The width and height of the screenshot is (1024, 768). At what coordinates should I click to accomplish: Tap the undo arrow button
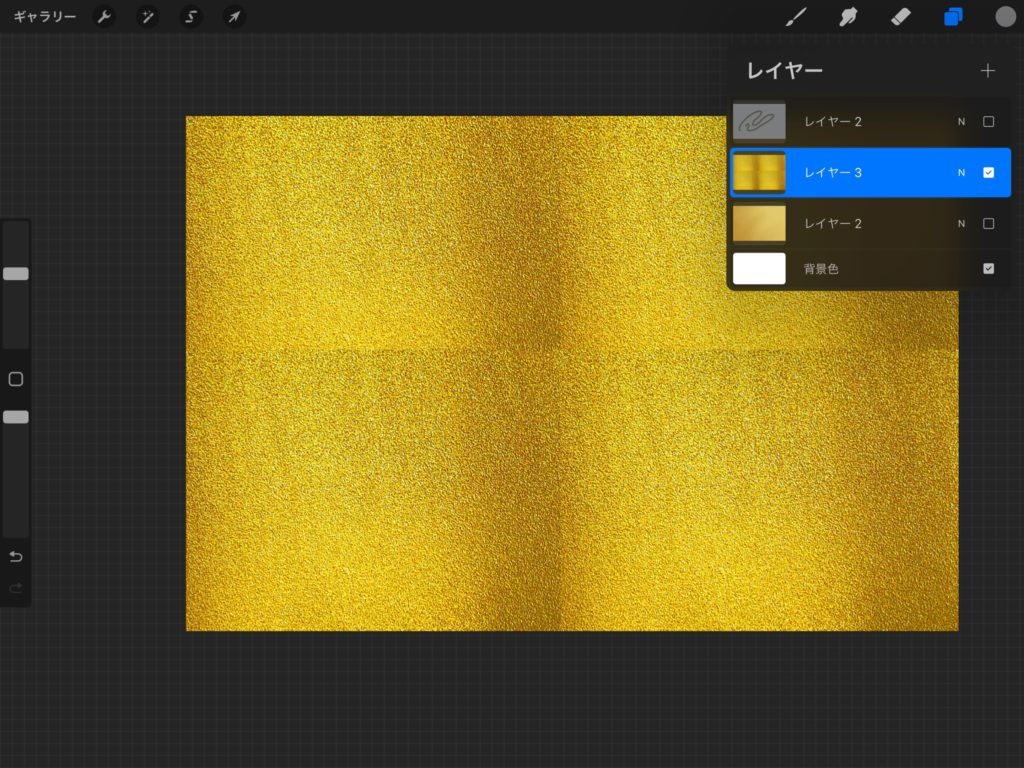click(16, 557)
